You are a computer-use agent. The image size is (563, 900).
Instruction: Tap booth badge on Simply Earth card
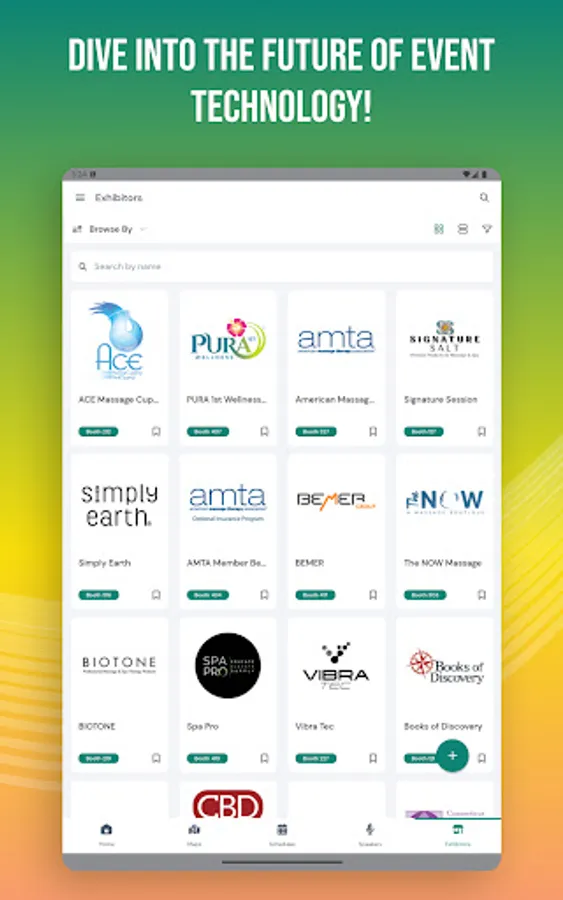point(99,595)
